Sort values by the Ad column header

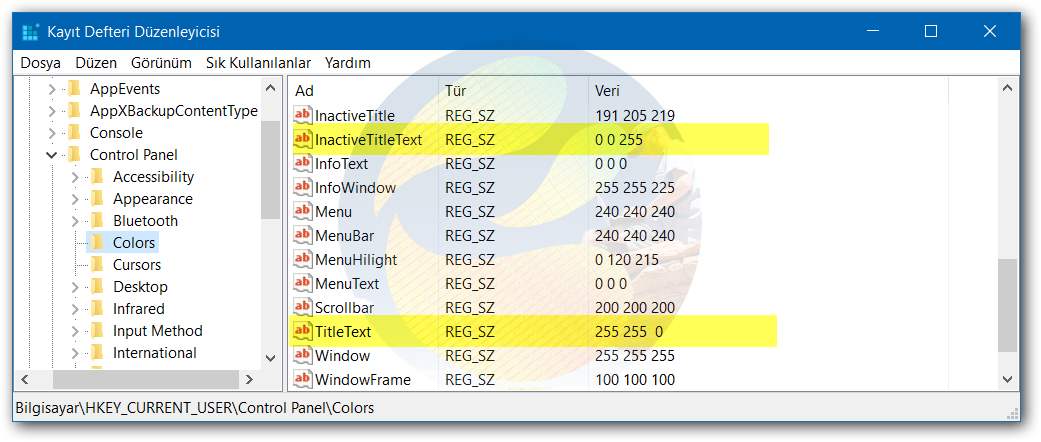click(x=364, y=90)
